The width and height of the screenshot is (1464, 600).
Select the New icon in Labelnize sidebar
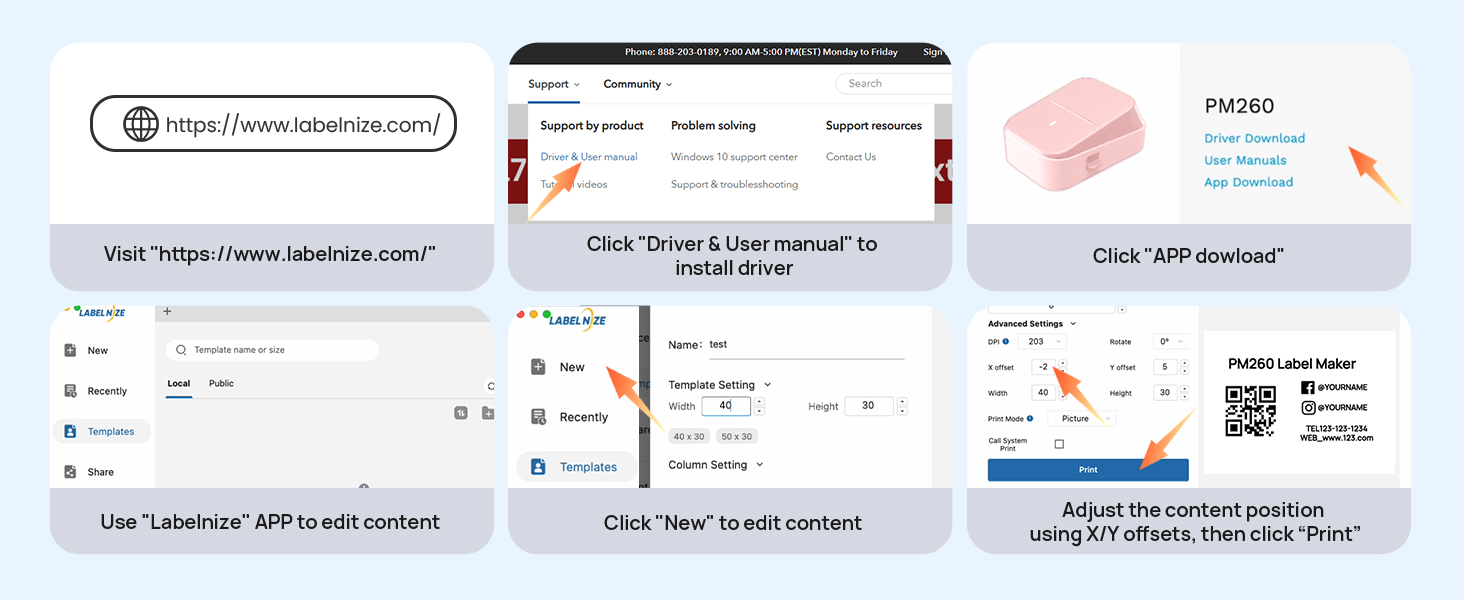pos(70,350)
